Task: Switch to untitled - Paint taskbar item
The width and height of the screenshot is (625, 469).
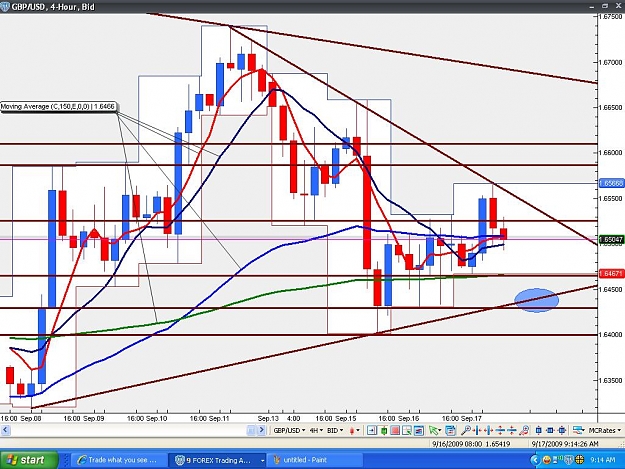Action: [315, 460]
